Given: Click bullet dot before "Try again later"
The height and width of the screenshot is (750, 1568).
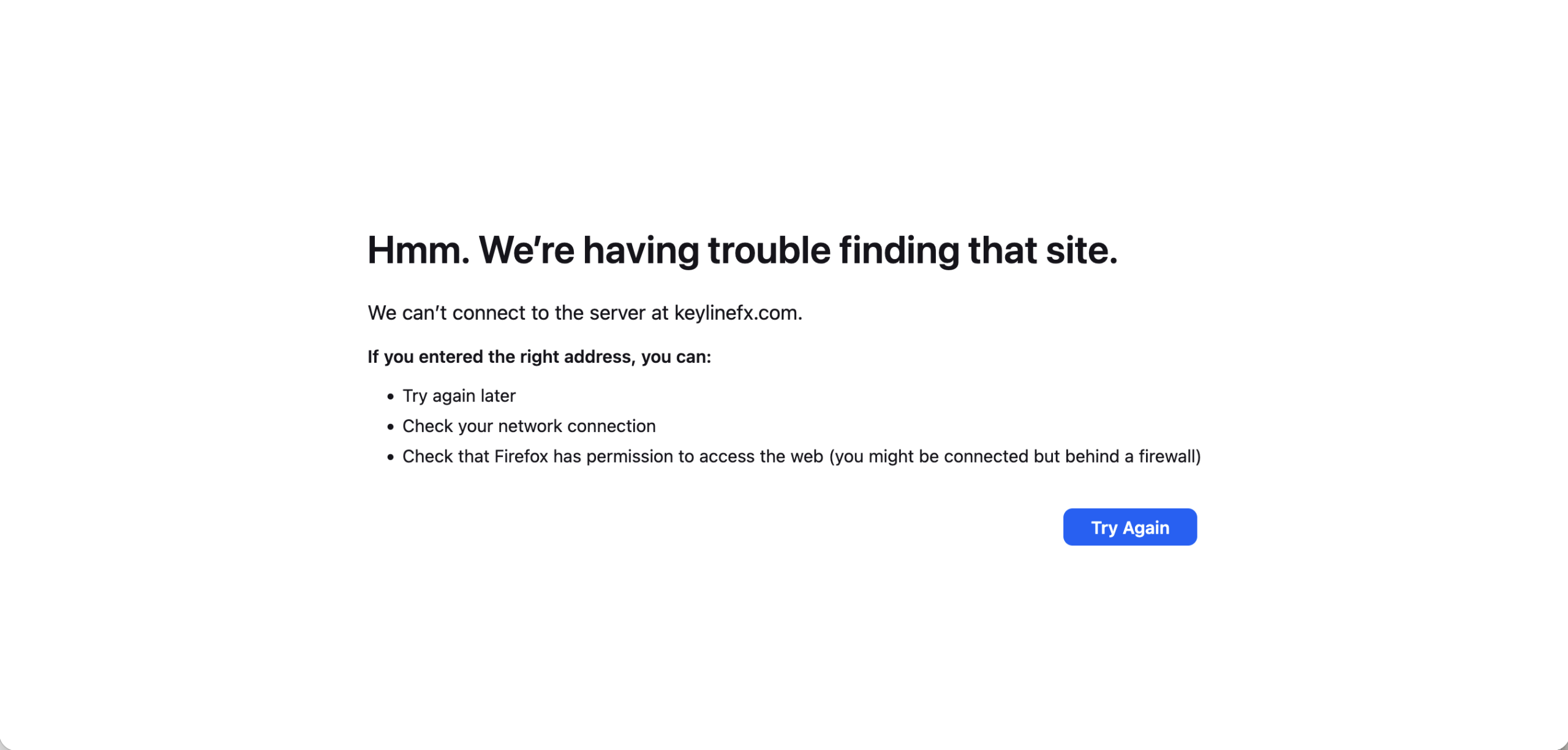Looking at the screenshot, I should tap(391, 397).
